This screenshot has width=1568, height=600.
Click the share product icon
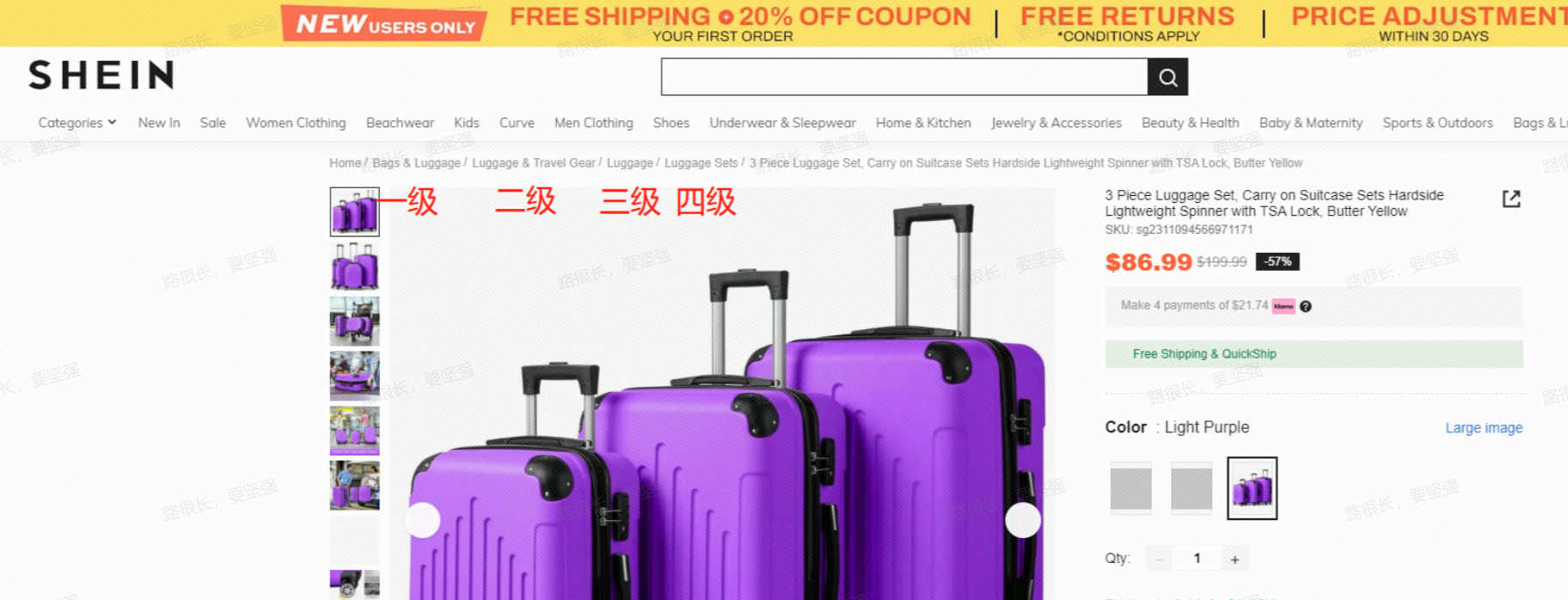(1511, 199)
